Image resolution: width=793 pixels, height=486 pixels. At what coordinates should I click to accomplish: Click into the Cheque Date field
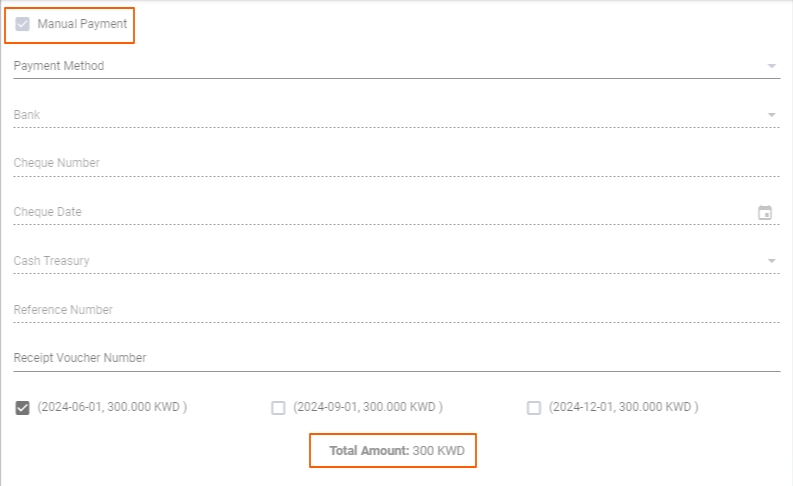[380, 212]
